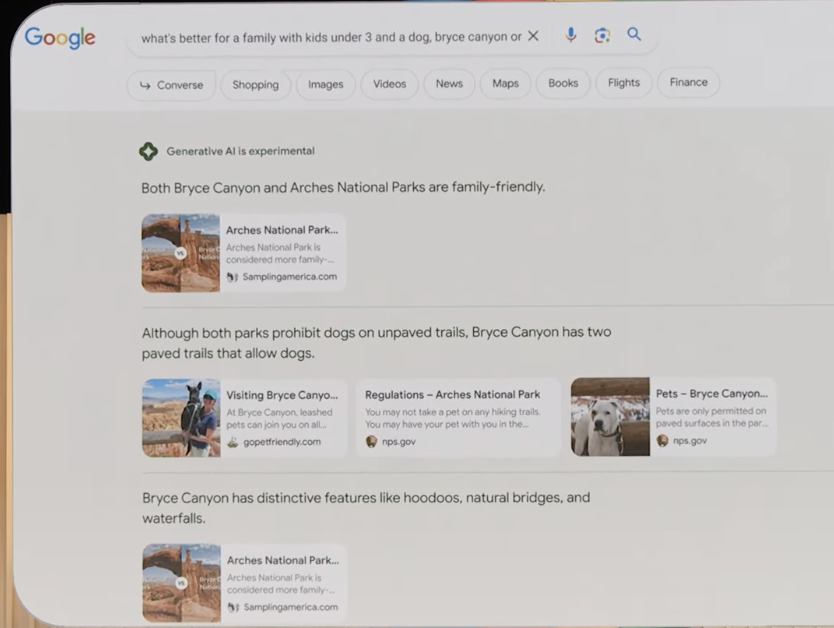
Task: Click first card 'considered more family' snippet
Action: [280, 254]
